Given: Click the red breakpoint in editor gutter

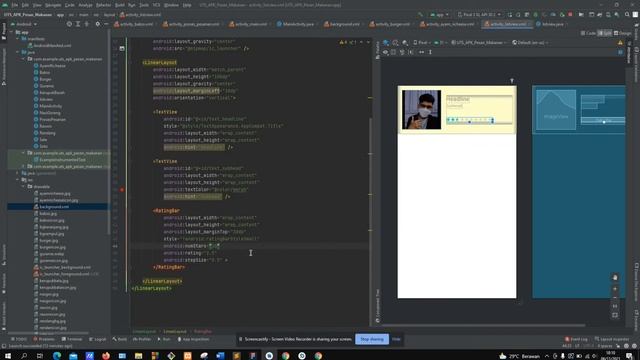Looking at the screenshot, I should coord(122,190).
